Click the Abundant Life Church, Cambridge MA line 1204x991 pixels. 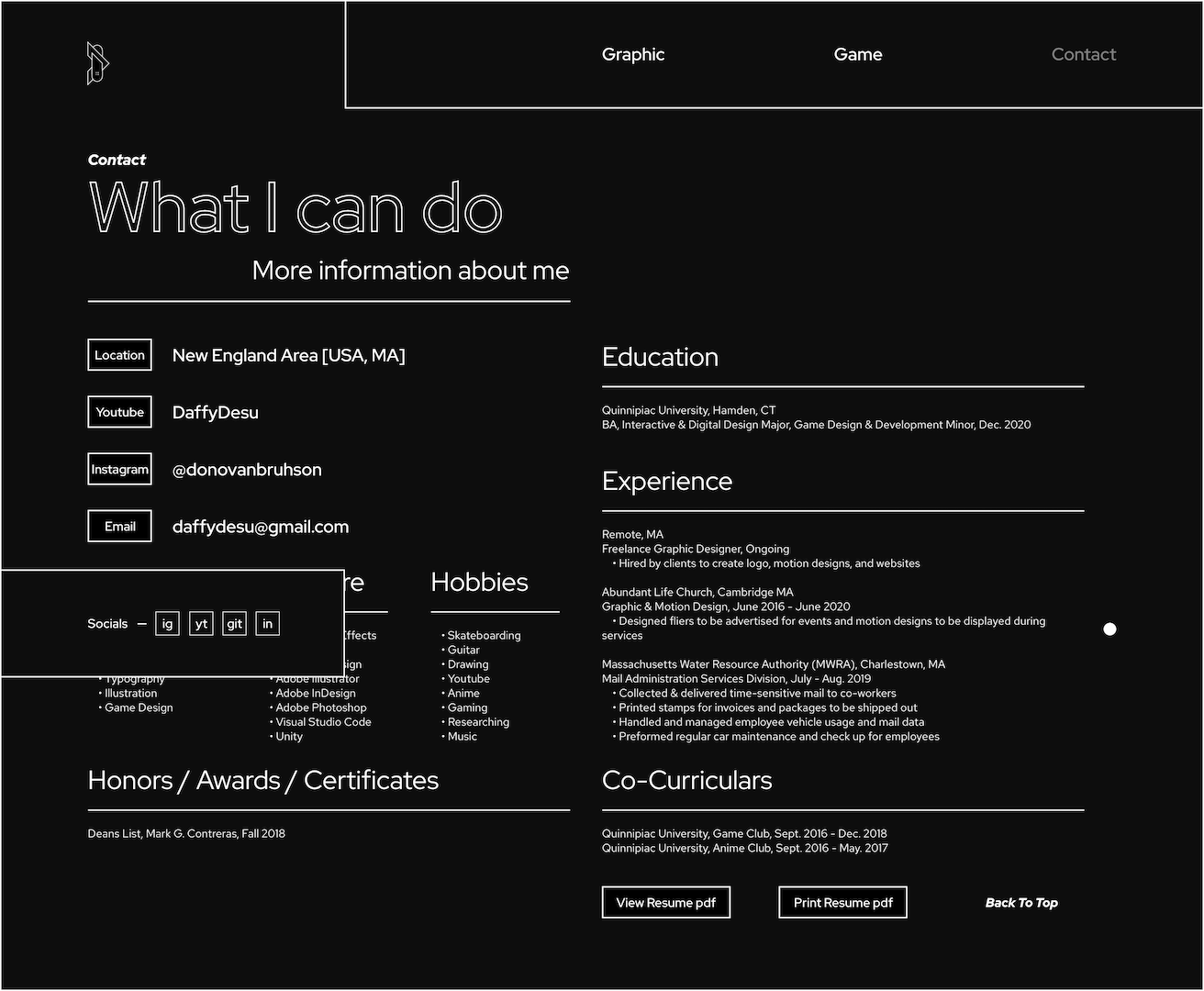[x=697, y=592]
